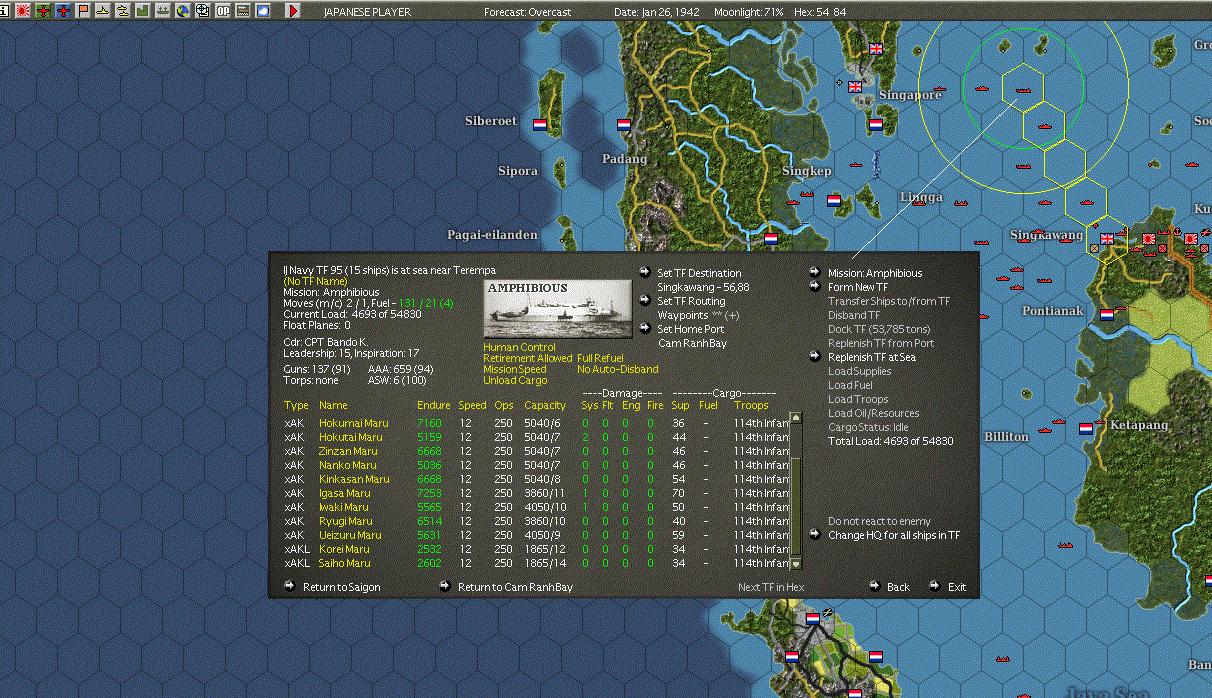Viewport: 1212px width, 698px height.
Task: Click the cloud weather toolbar icon
Action: (x=262, y=11)
